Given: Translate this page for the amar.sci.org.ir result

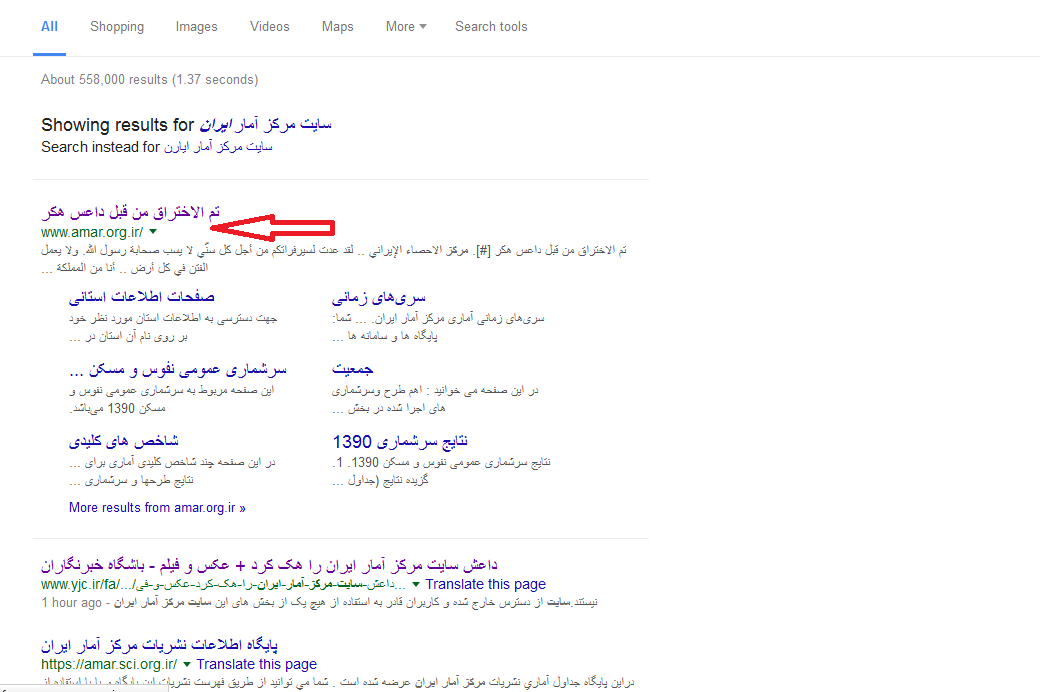Looking at the screenshot, I should click(x=256, y=664).
